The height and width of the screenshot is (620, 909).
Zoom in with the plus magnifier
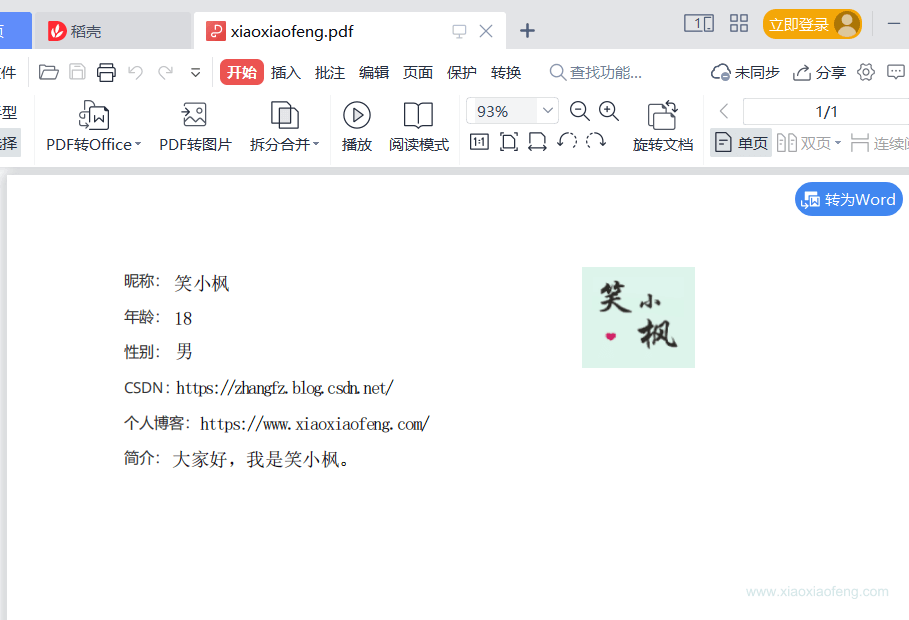(x=609, y=111)
